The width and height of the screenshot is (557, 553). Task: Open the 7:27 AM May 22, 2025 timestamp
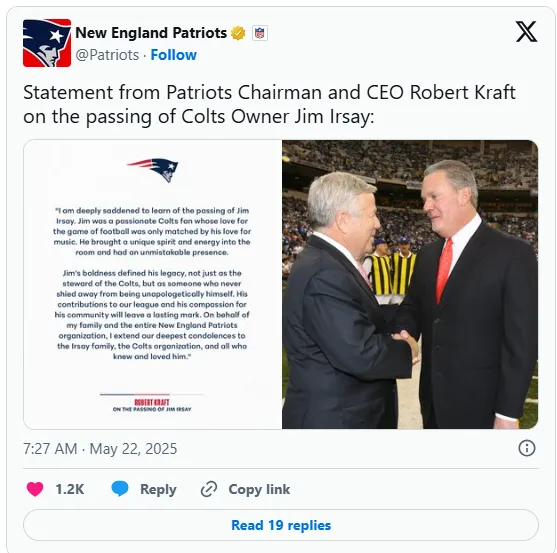pyautogui.click(x=100, y=449)
